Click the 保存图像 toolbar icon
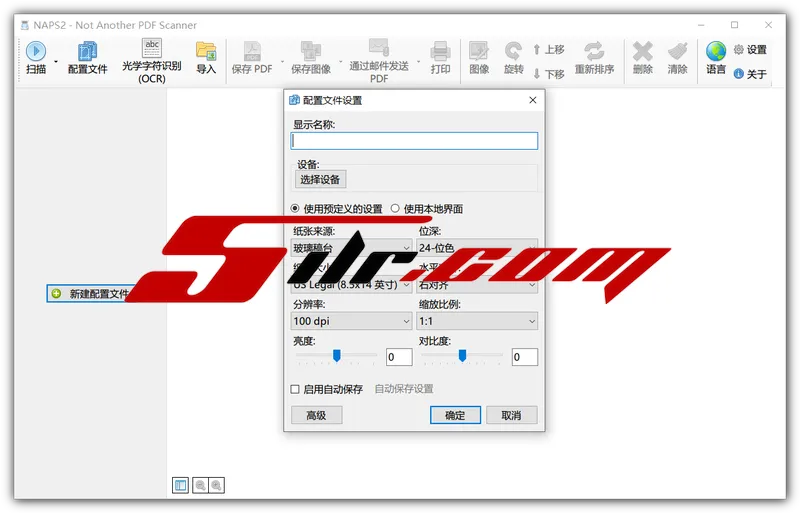Image resolution: width=800 pixels, height=513 pixels. click(x=311, y=58)
